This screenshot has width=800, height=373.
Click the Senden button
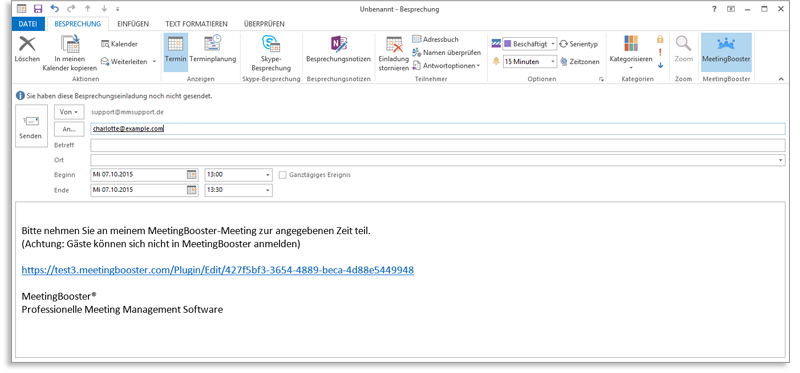31,126
